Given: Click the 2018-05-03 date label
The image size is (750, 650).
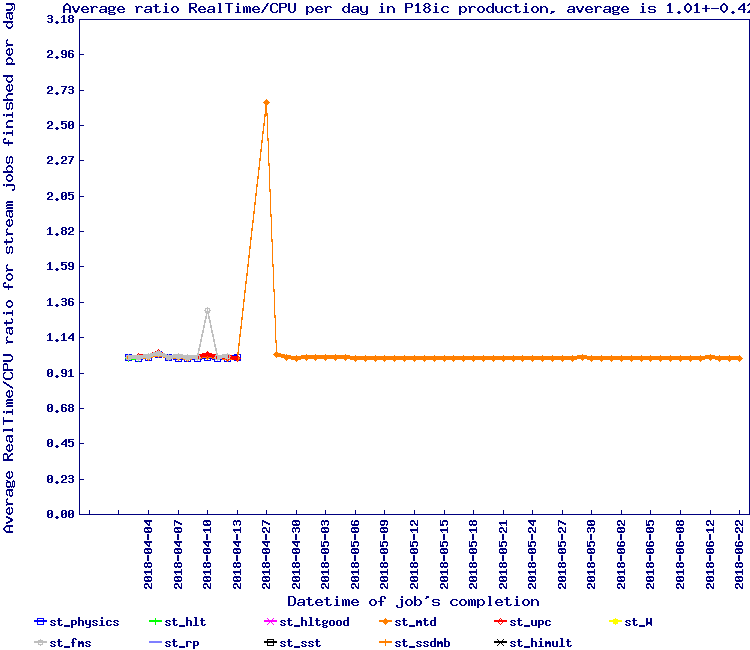Looking at the screenshot, I should click(x=326, y=554).
